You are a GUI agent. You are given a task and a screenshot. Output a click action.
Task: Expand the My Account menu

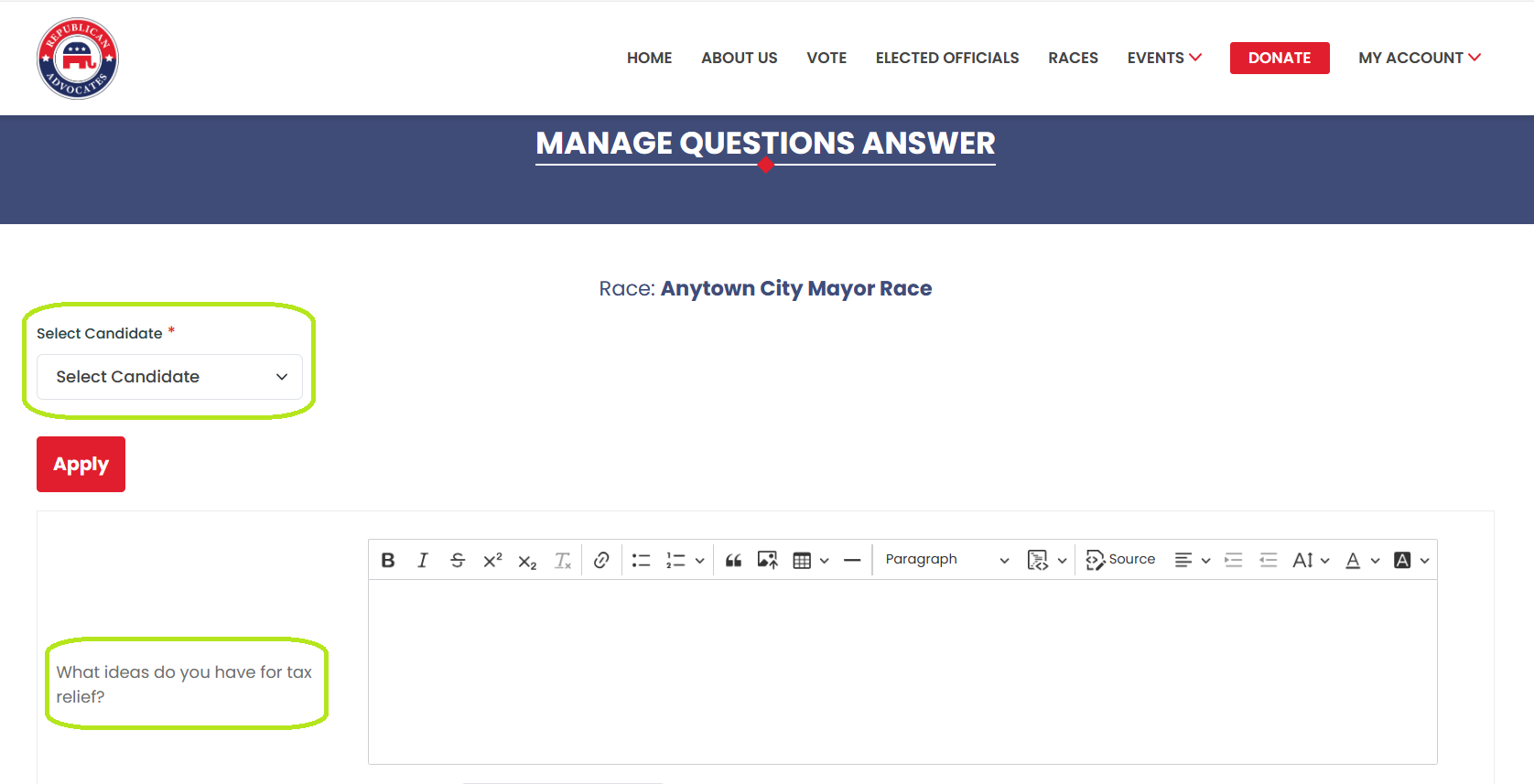pyautogui.click(x=1420, y=58)
